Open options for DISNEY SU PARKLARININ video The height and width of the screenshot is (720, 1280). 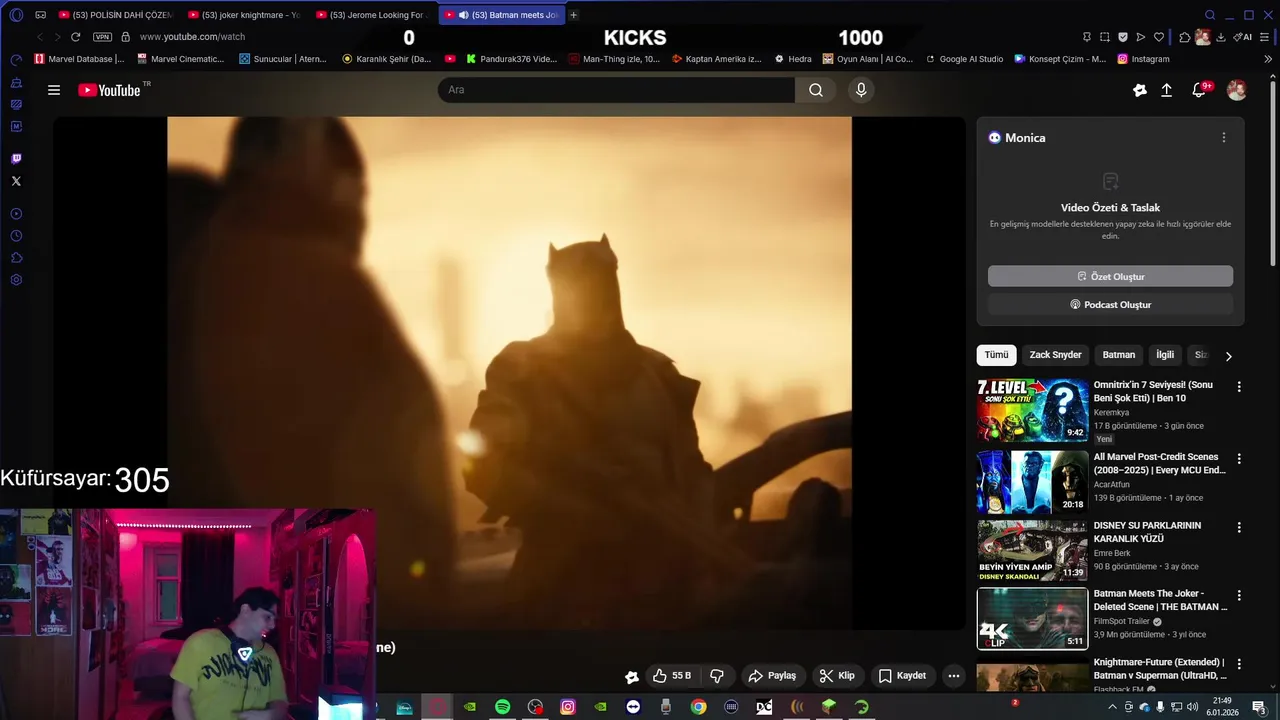pos(1239,527)
